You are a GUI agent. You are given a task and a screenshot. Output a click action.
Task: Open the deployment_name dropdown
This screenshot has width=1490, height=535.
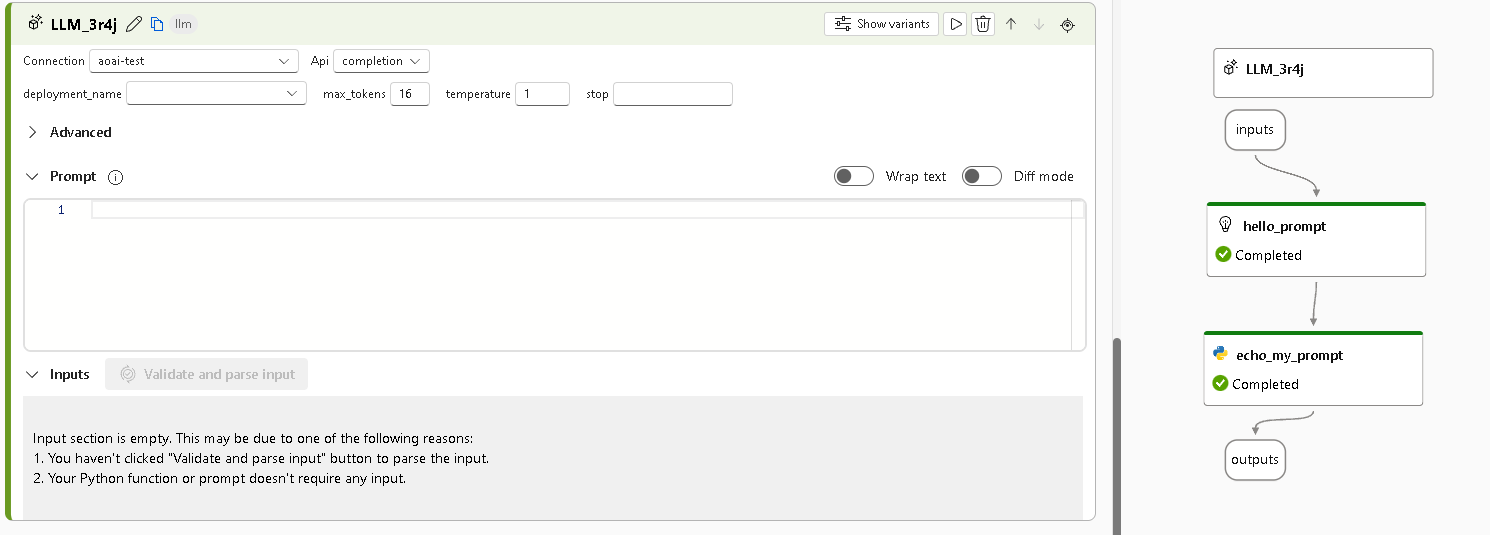click(216, 94)
